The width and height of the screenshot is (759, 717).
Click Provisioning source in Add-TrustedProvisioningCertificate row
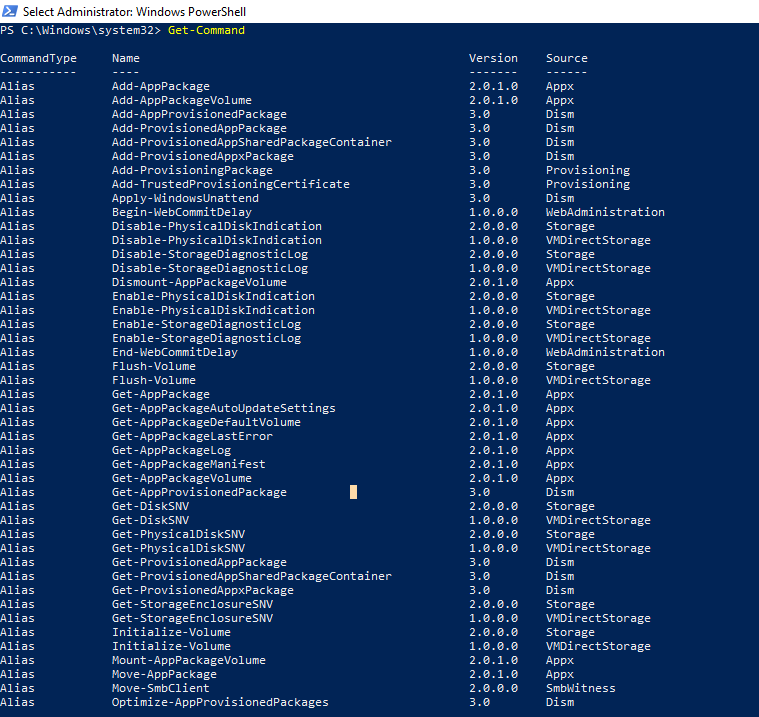pos(588,184)
